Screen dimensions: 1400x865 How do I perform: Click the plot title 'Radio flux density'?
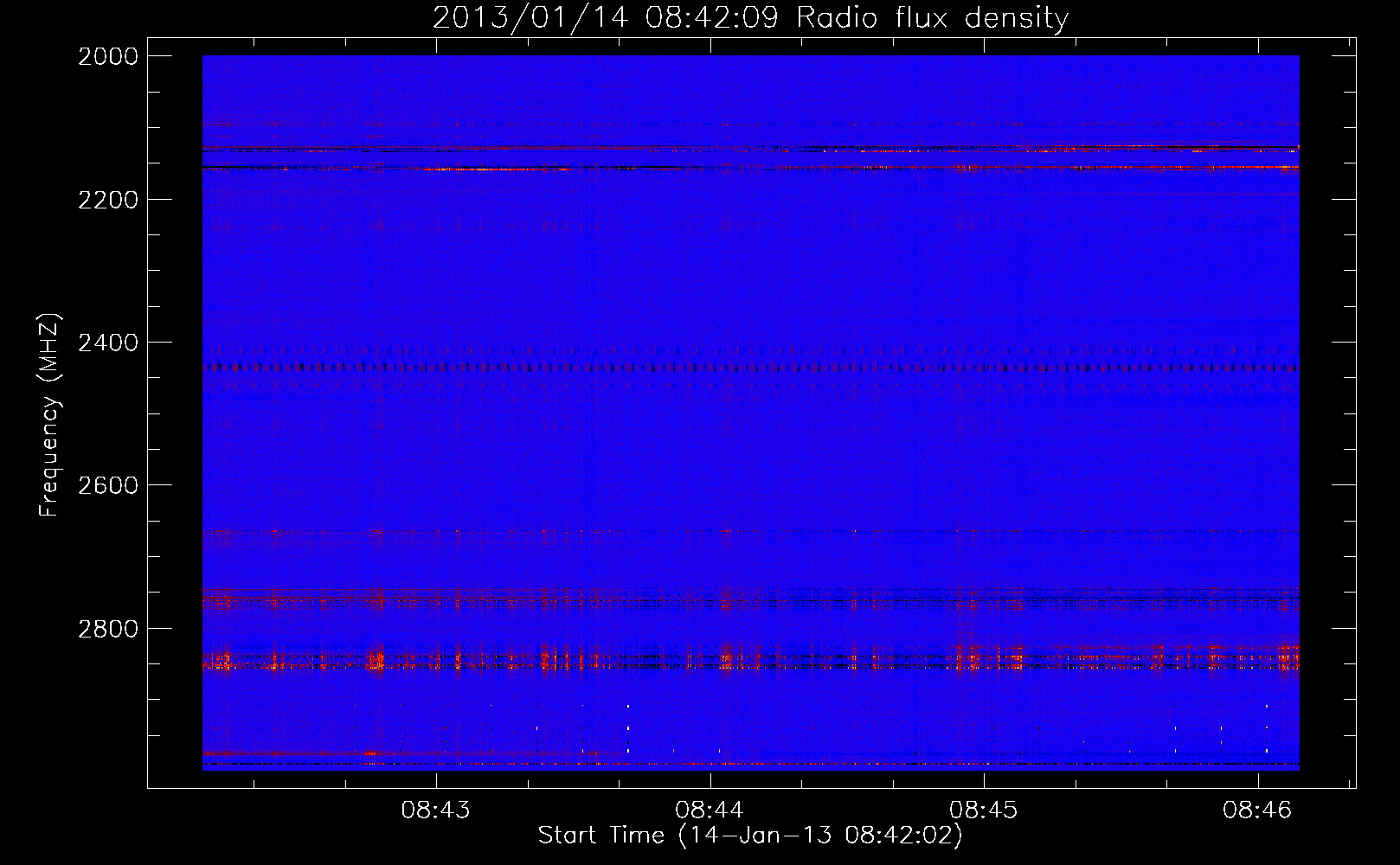(x=933, y=18)
